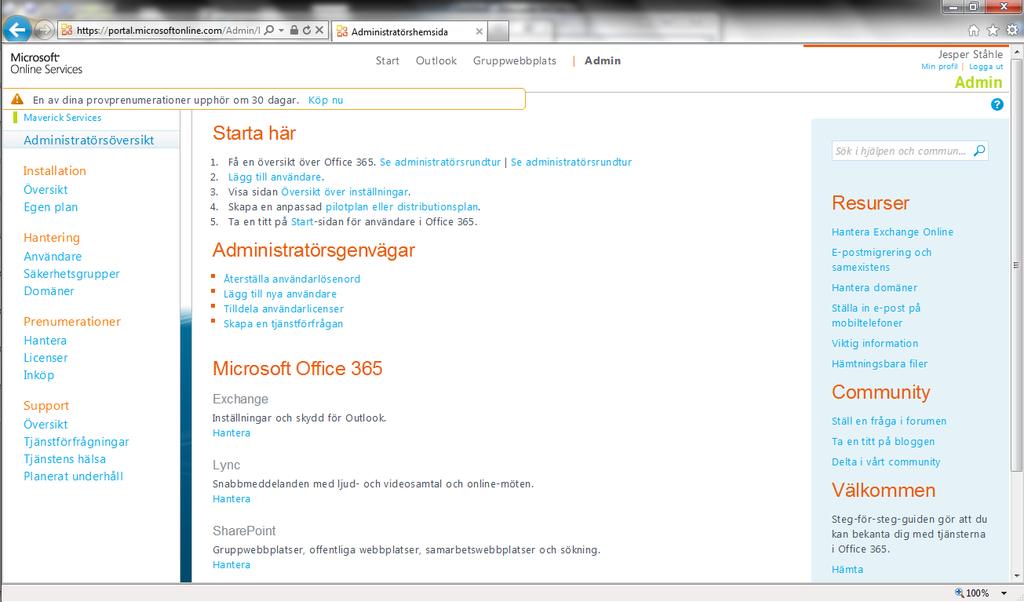Open the browser Tools gear icon

[x=1012, y=30]
